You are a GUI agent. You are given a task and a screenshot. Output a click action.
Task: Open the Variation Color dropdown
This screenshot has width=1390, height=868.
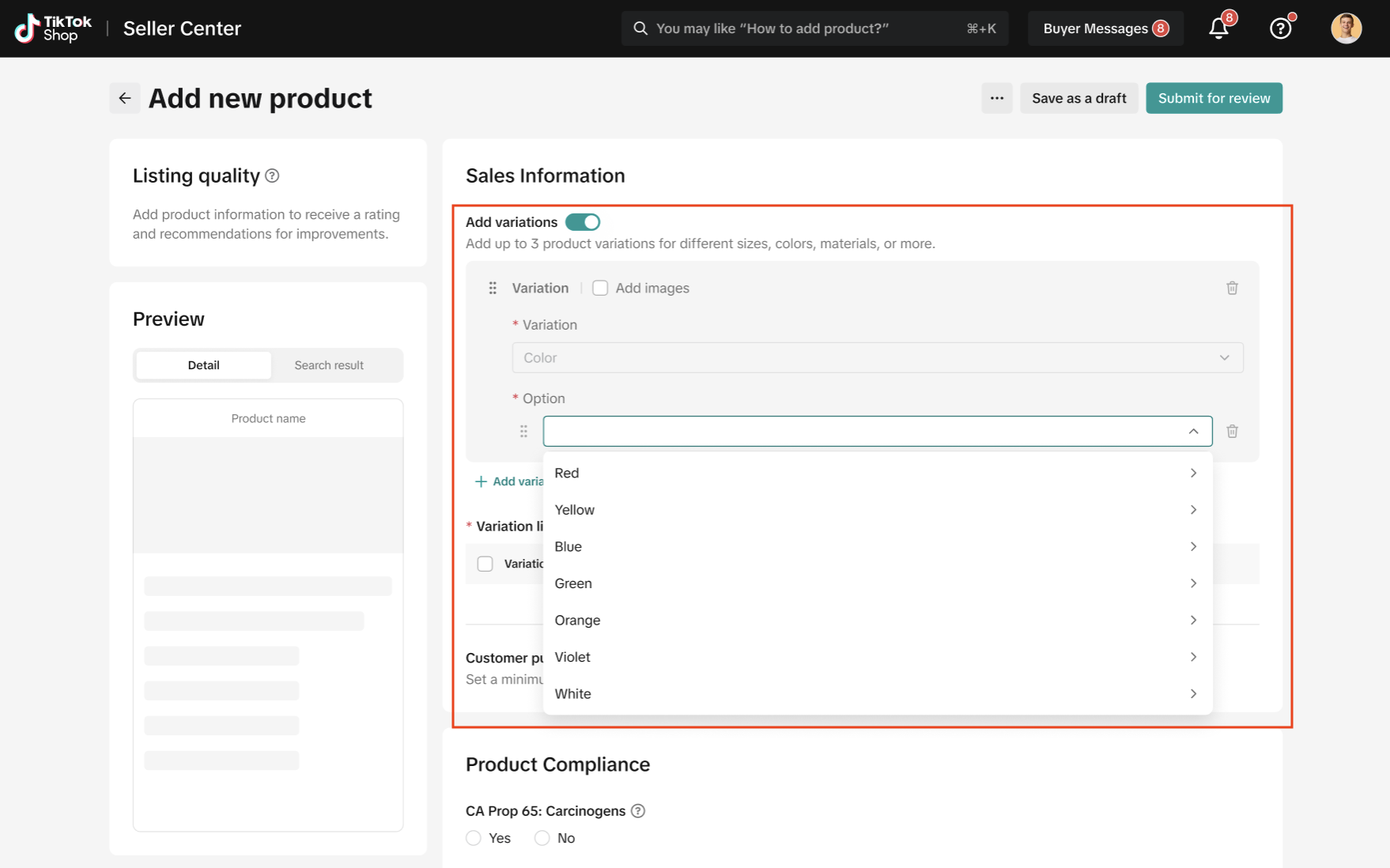click(x=877, y=358)
